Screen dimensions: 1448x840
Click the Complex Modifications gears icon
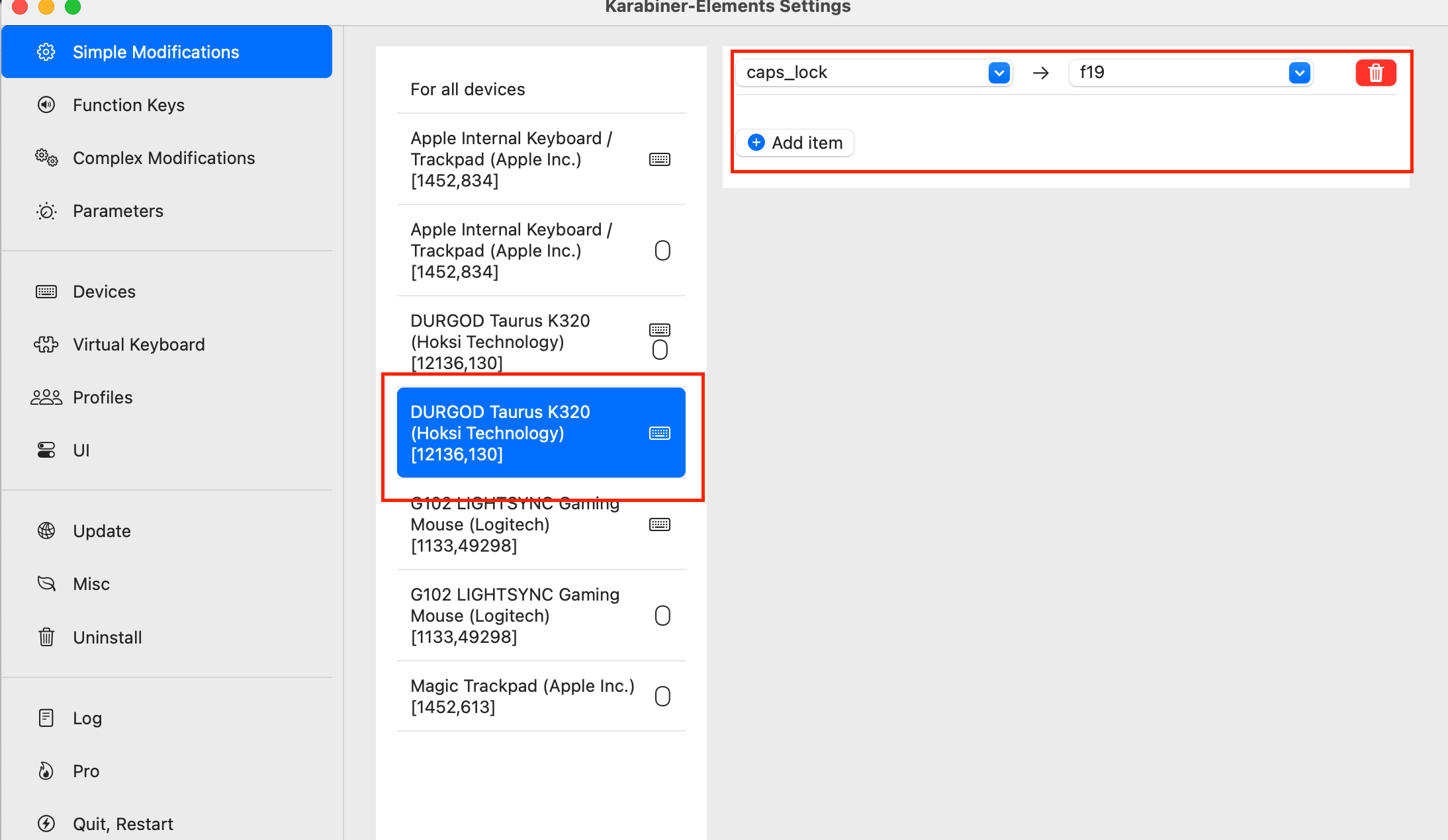coord(46,157)
